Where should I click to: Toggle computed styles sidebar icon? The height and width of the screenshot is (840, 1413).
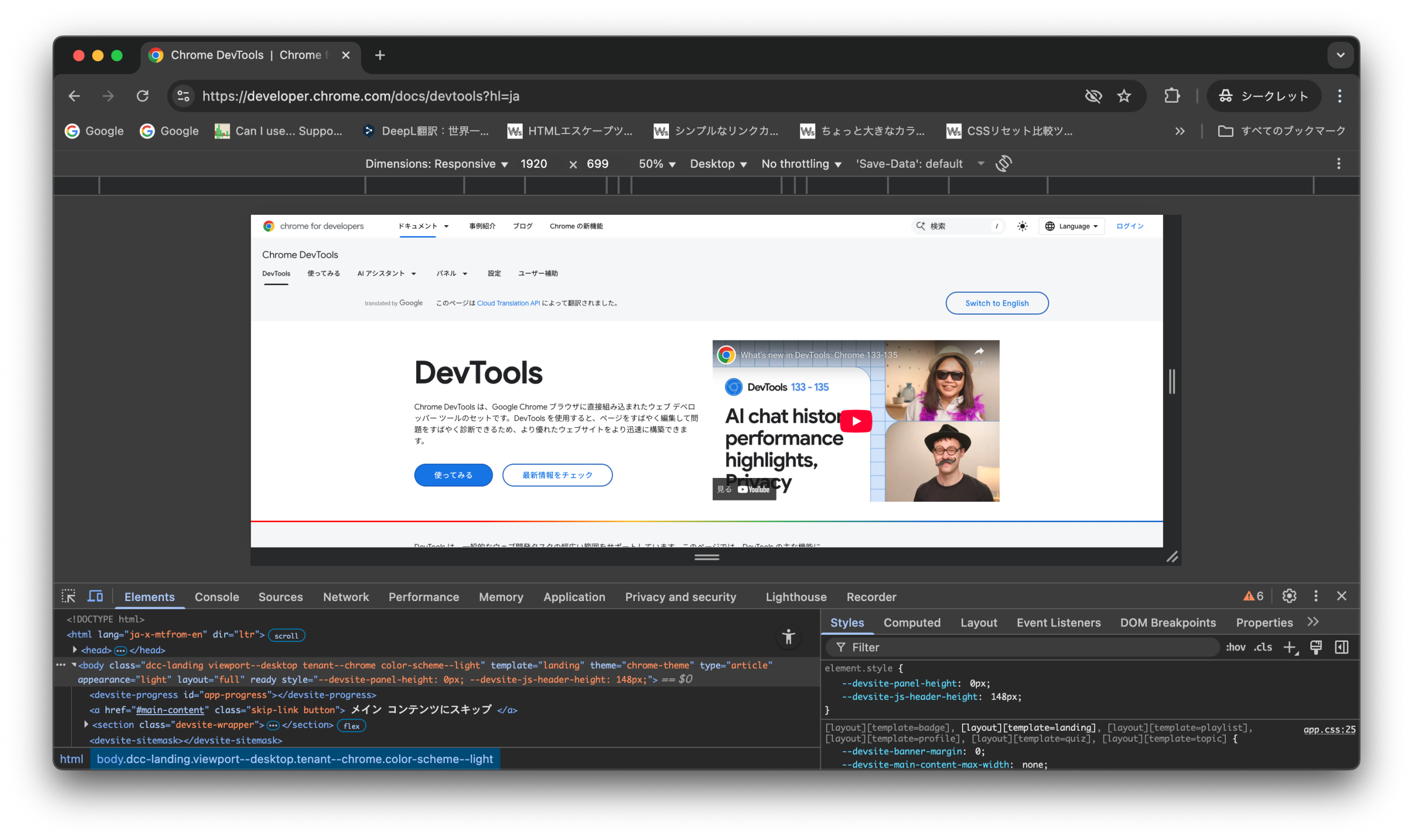(x=1341, y=647)
